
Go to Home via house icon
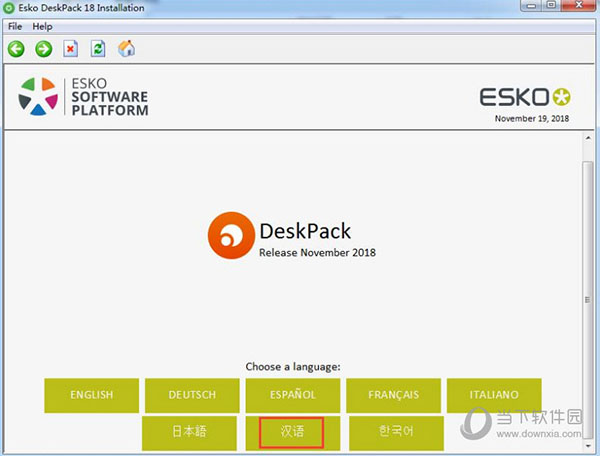click(x=126, y=49)
